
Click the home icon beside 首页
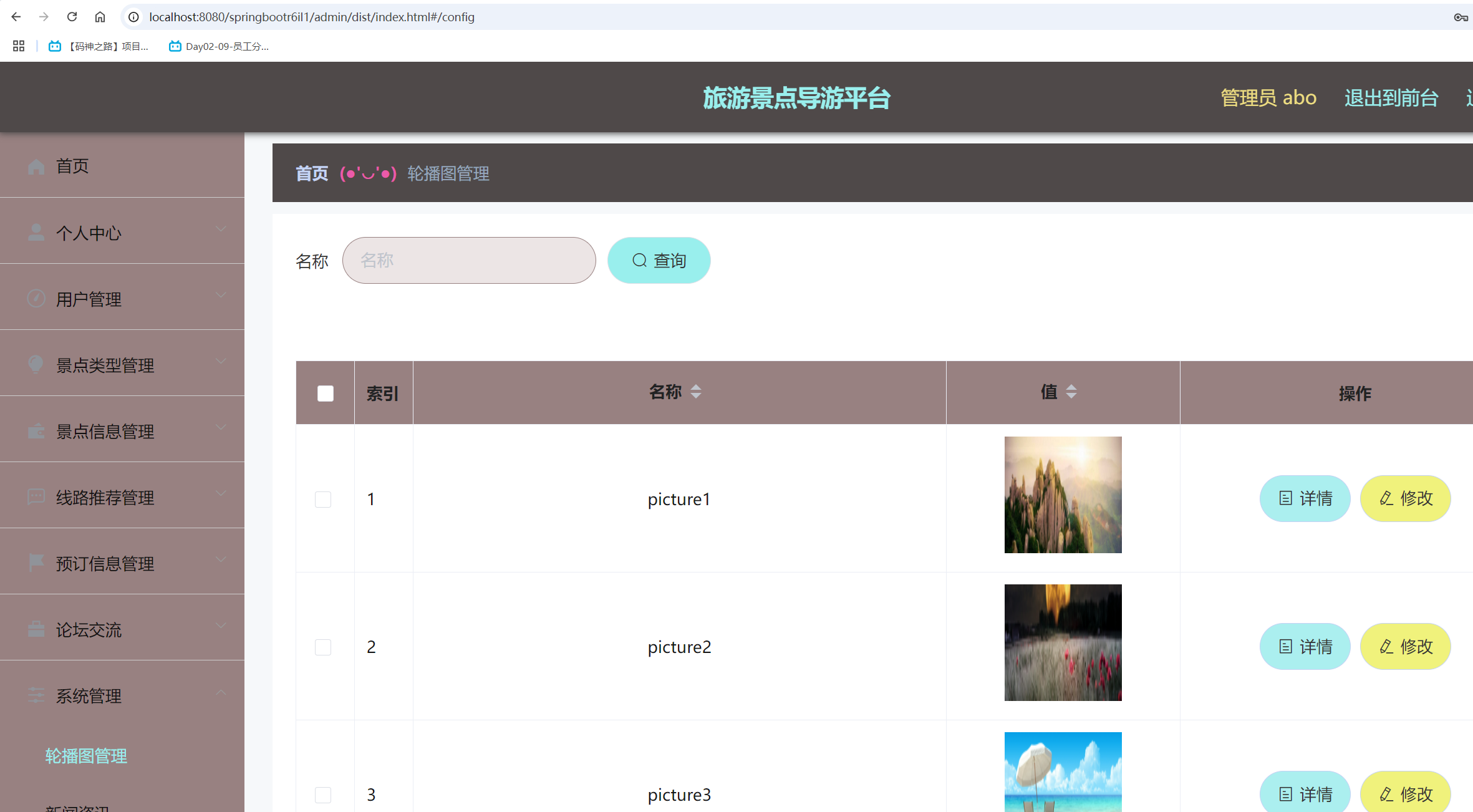coord(36,165)
